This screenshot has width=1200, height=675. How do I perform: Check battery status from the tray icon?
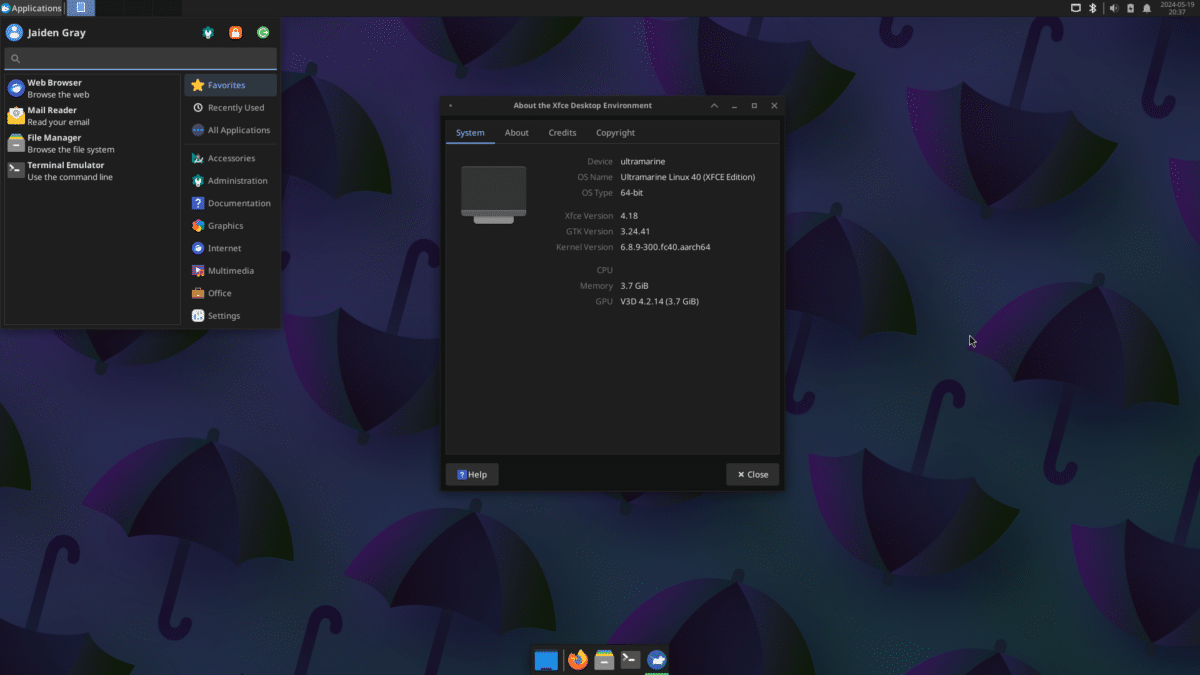click(1129, 8)
